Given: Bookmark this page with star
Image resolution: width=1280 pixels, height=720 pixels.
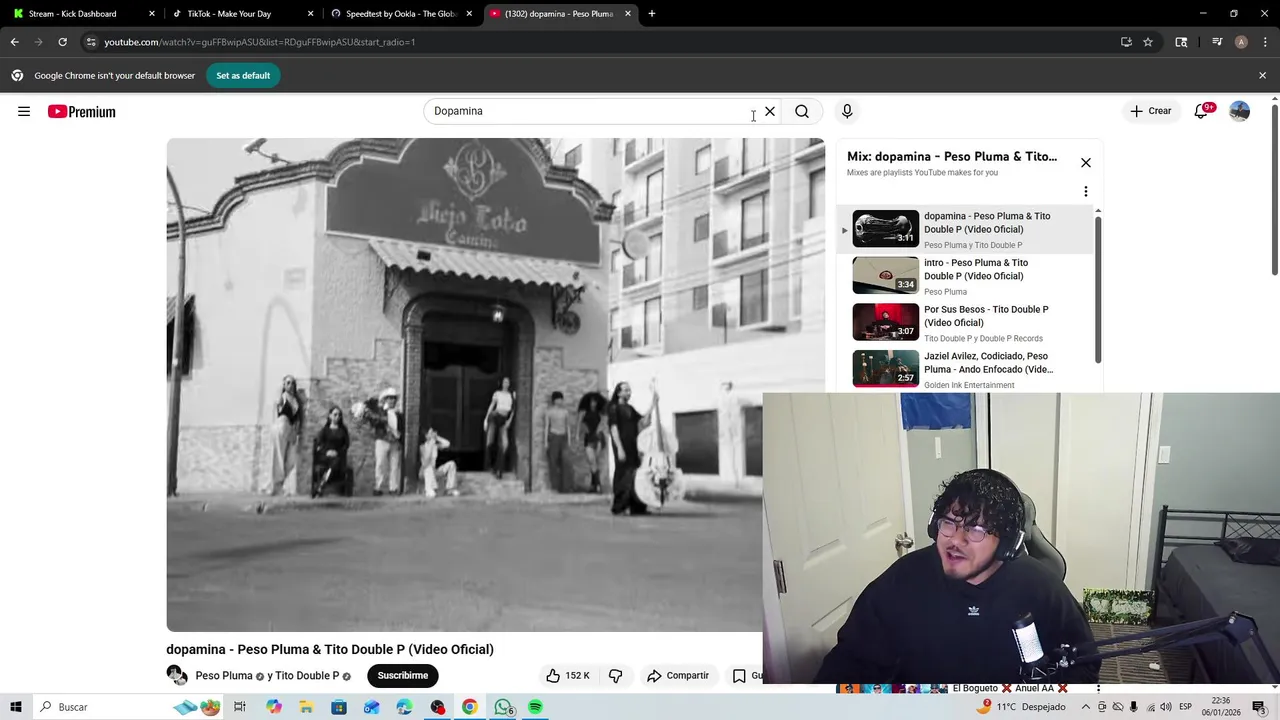Looking at the screenshot, I should click(x=1148, y=42).
